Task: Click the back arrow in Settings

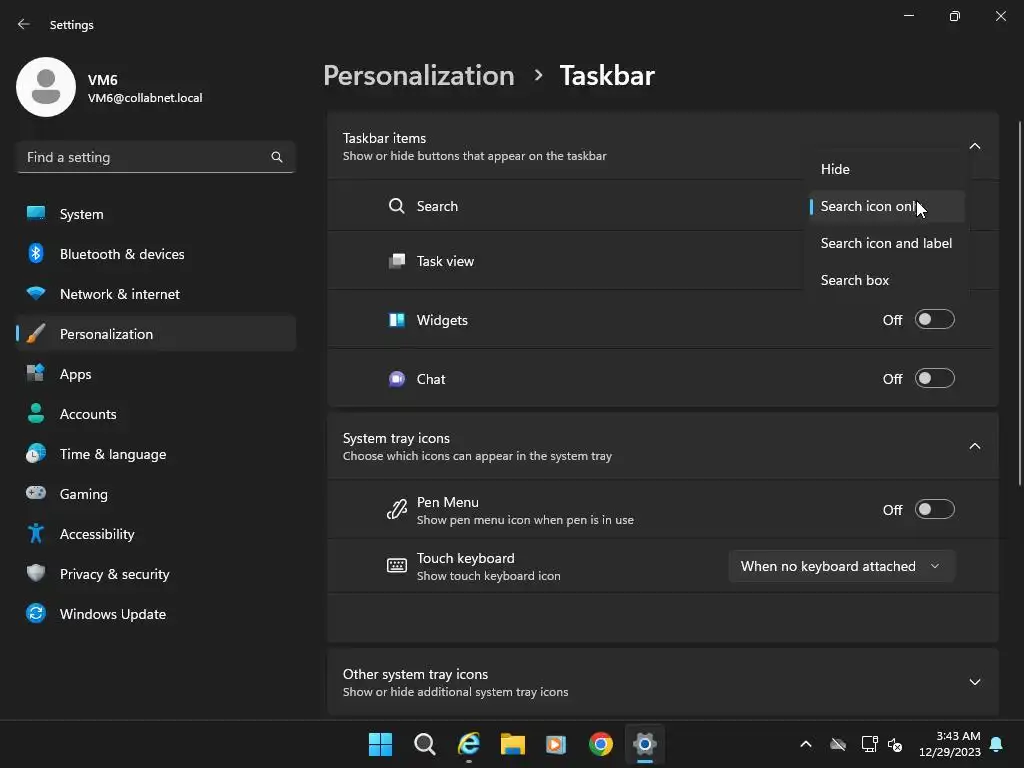Action: click(x=24, y=24)
